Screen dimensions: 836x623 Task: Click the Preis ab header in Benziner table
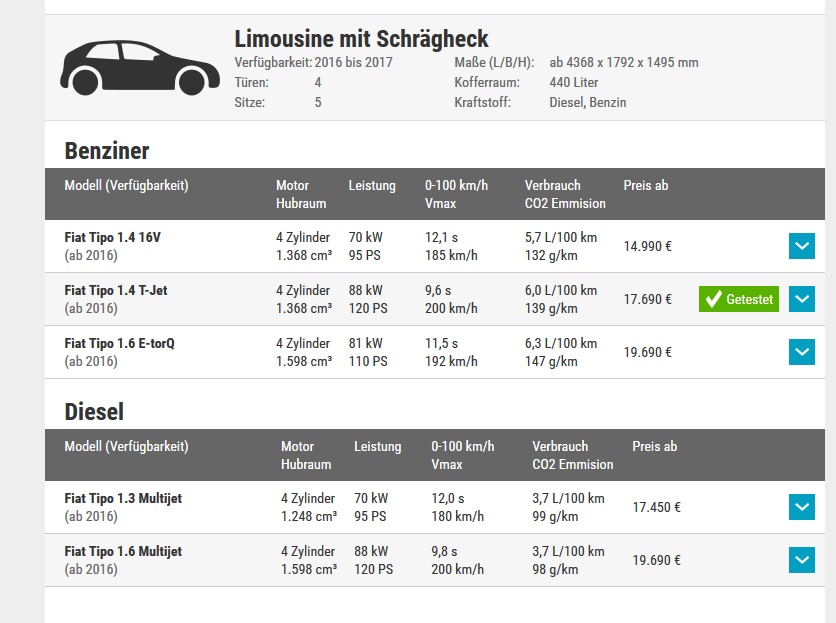646,186
